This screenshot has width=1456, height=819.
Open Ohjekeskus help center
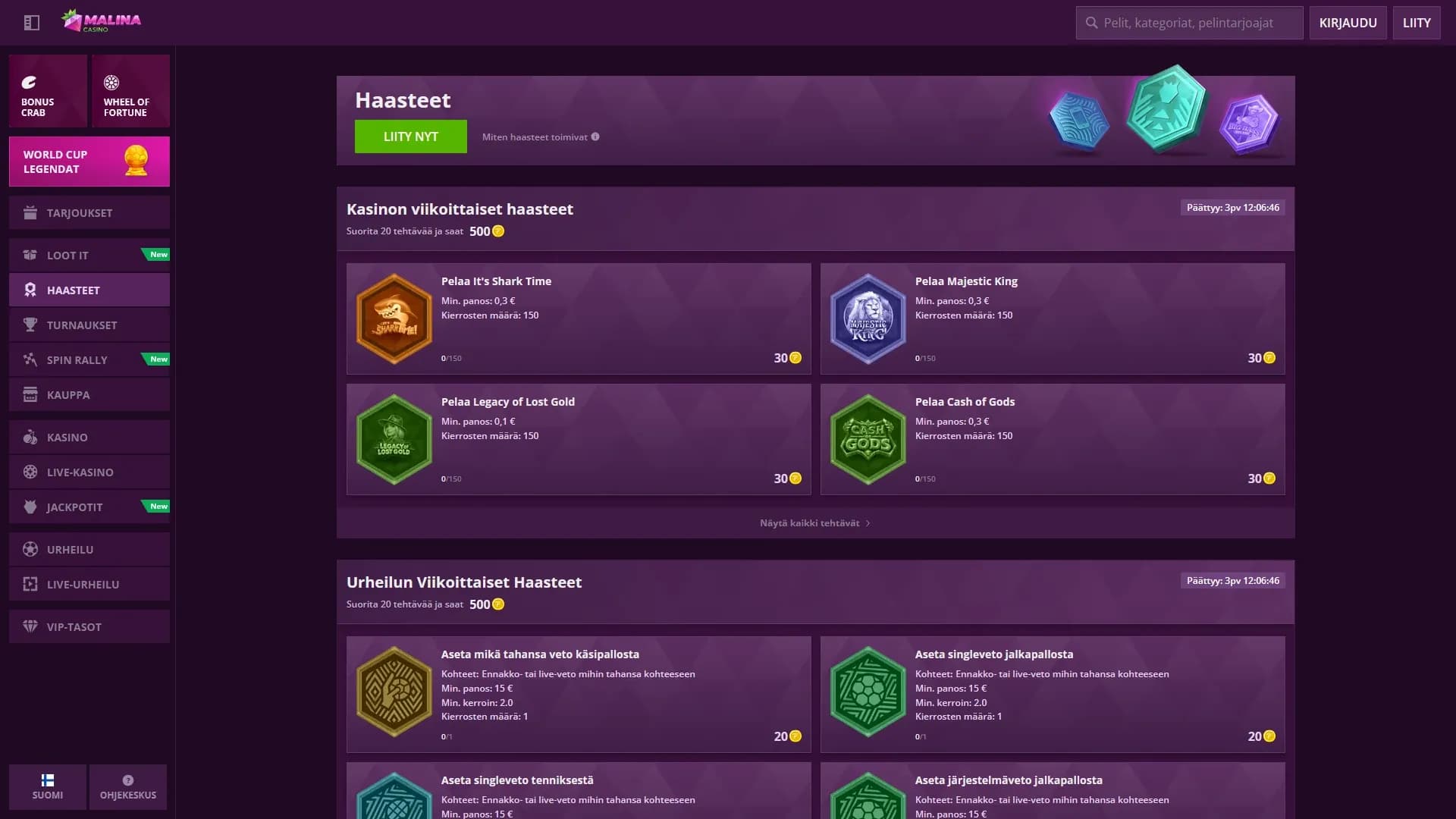(128, 787)
